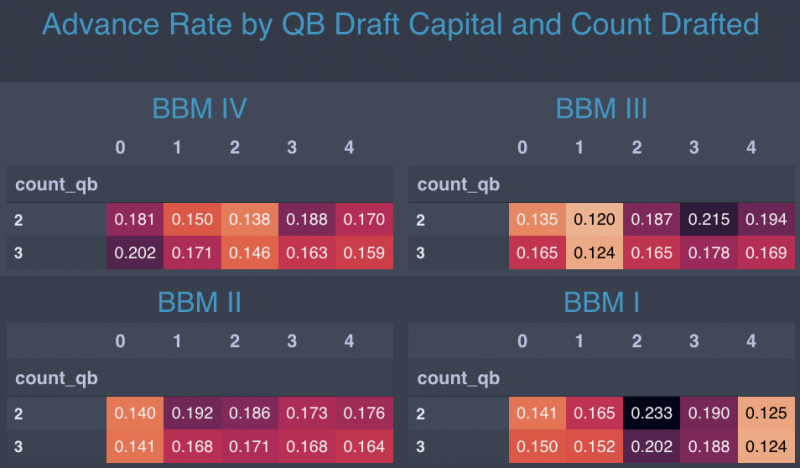Select the BBM IV table title
Screen dimensions: 800x468
200,108
